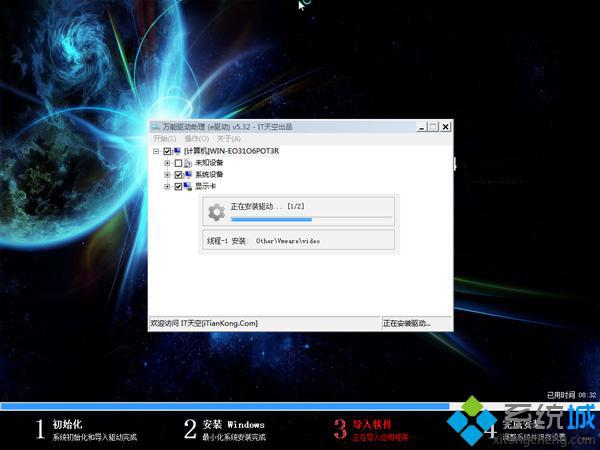Collapse the root computer tree node
Image resolution: width=600 pixels, height=450 pixels.
[156, 150]
